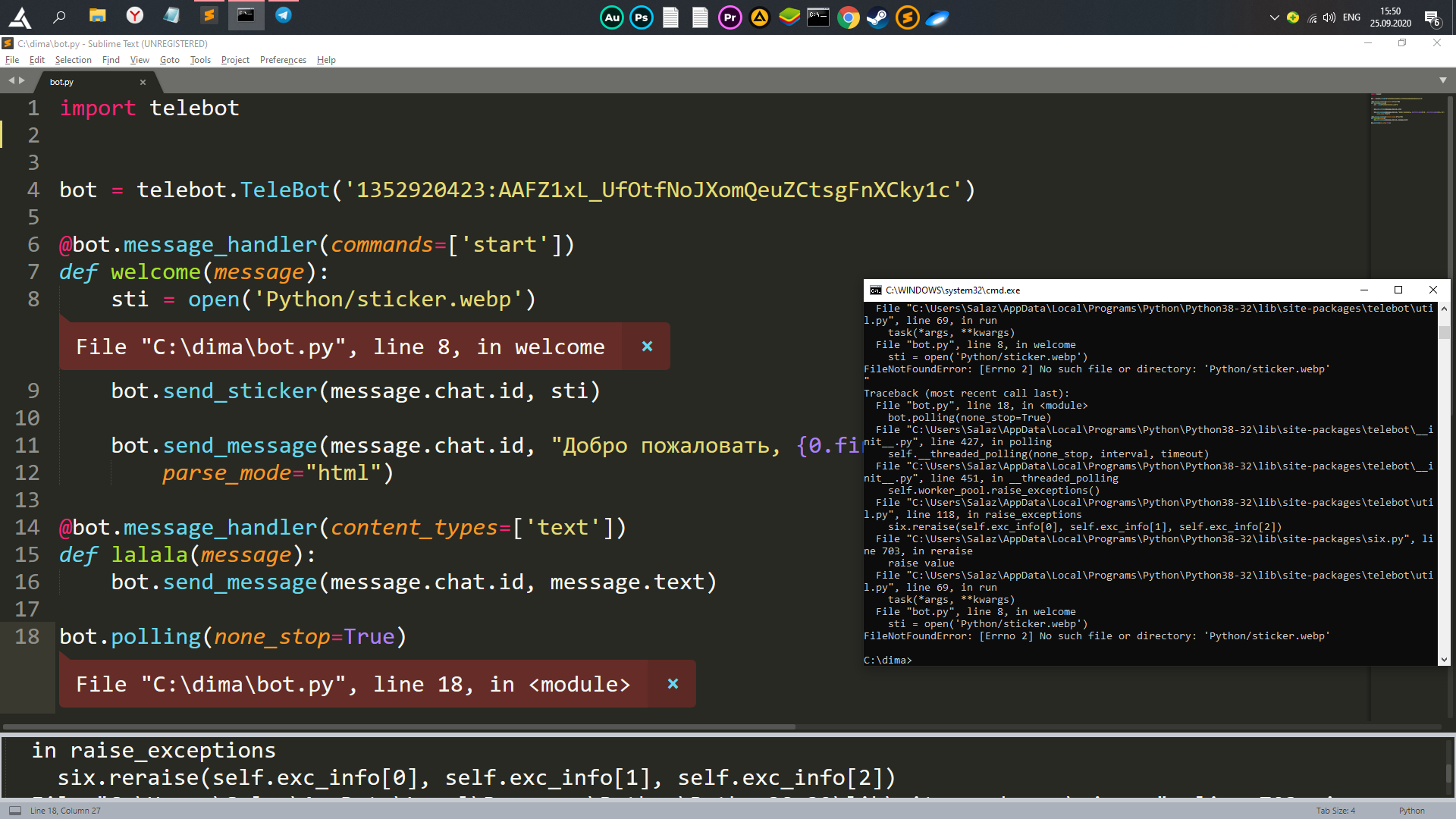
Task: Dismiss the line 18 error phantom
Action: coord(673,684)
